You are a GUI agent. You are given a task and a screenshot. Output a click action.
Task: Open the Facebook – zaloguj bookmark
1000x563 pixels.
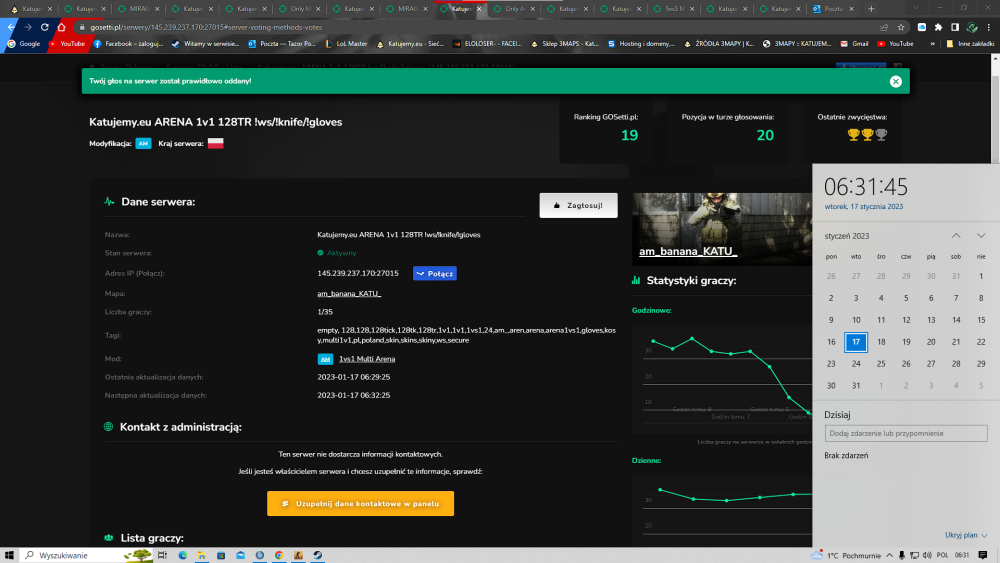coord(128,44)
